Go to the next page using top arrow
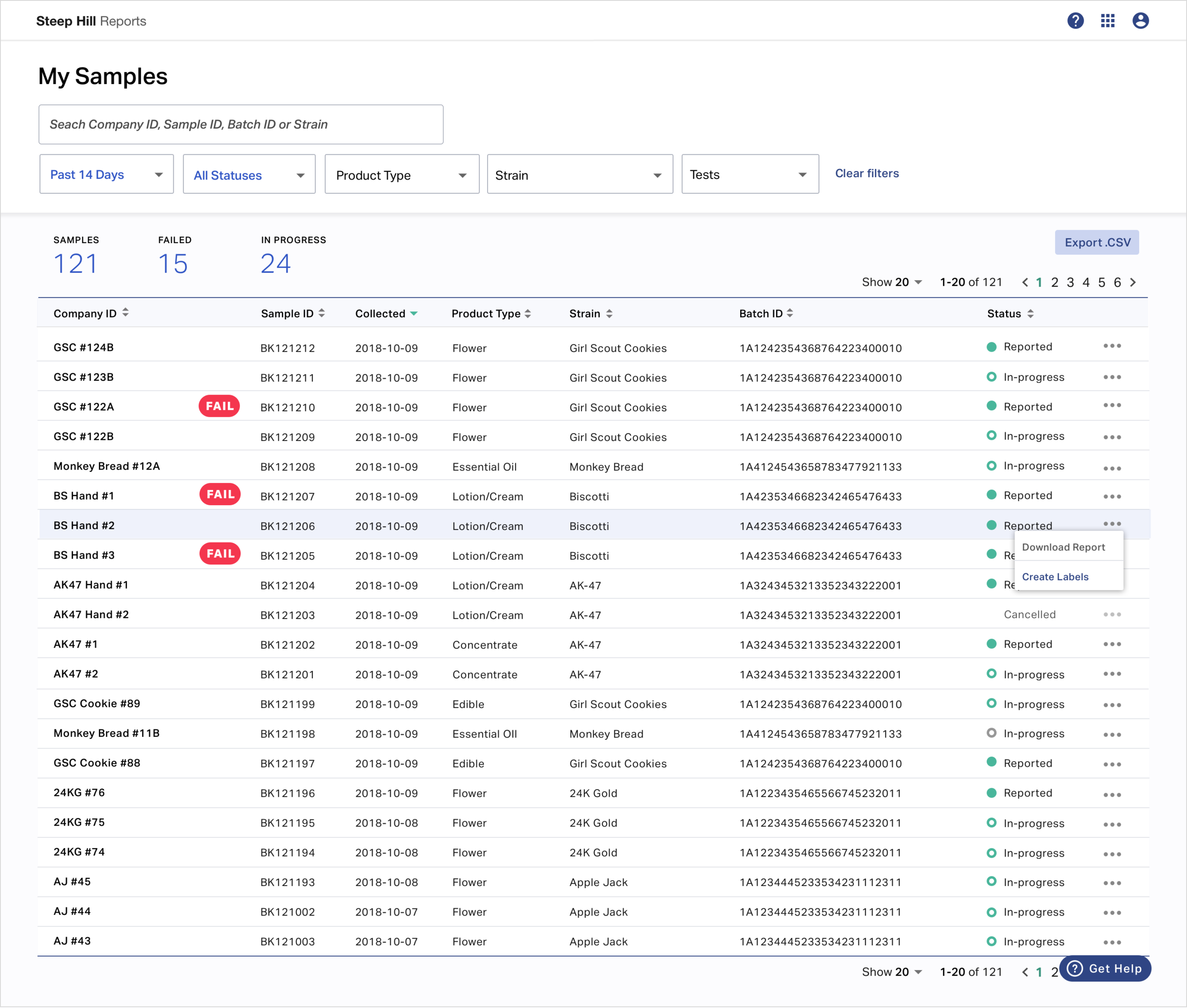Image resolution: width=1187 pixels, height=1008 pixels. click(1133, 283)
